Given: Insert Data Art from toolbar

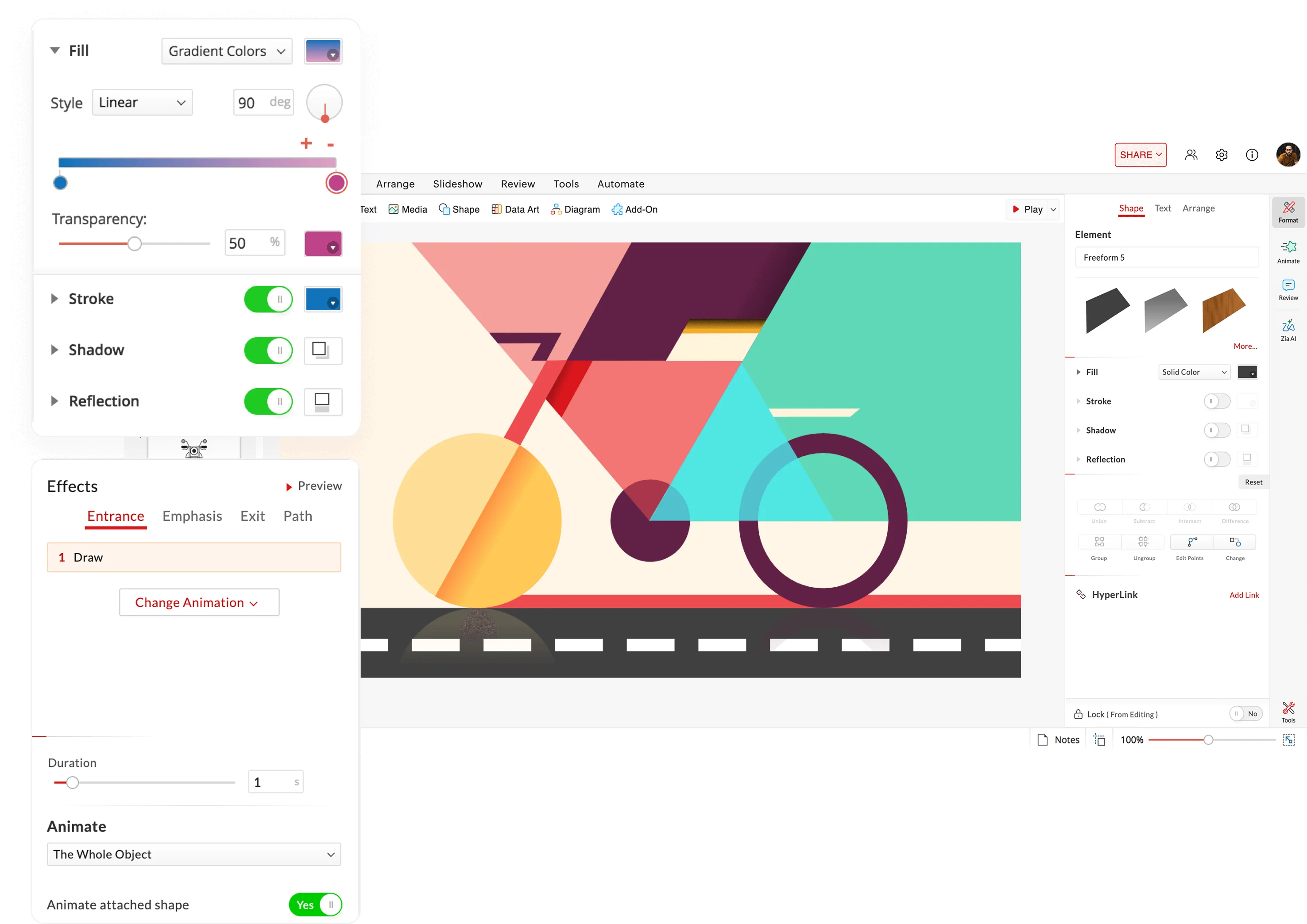Looking at the screenshot, I should (515, 209).
